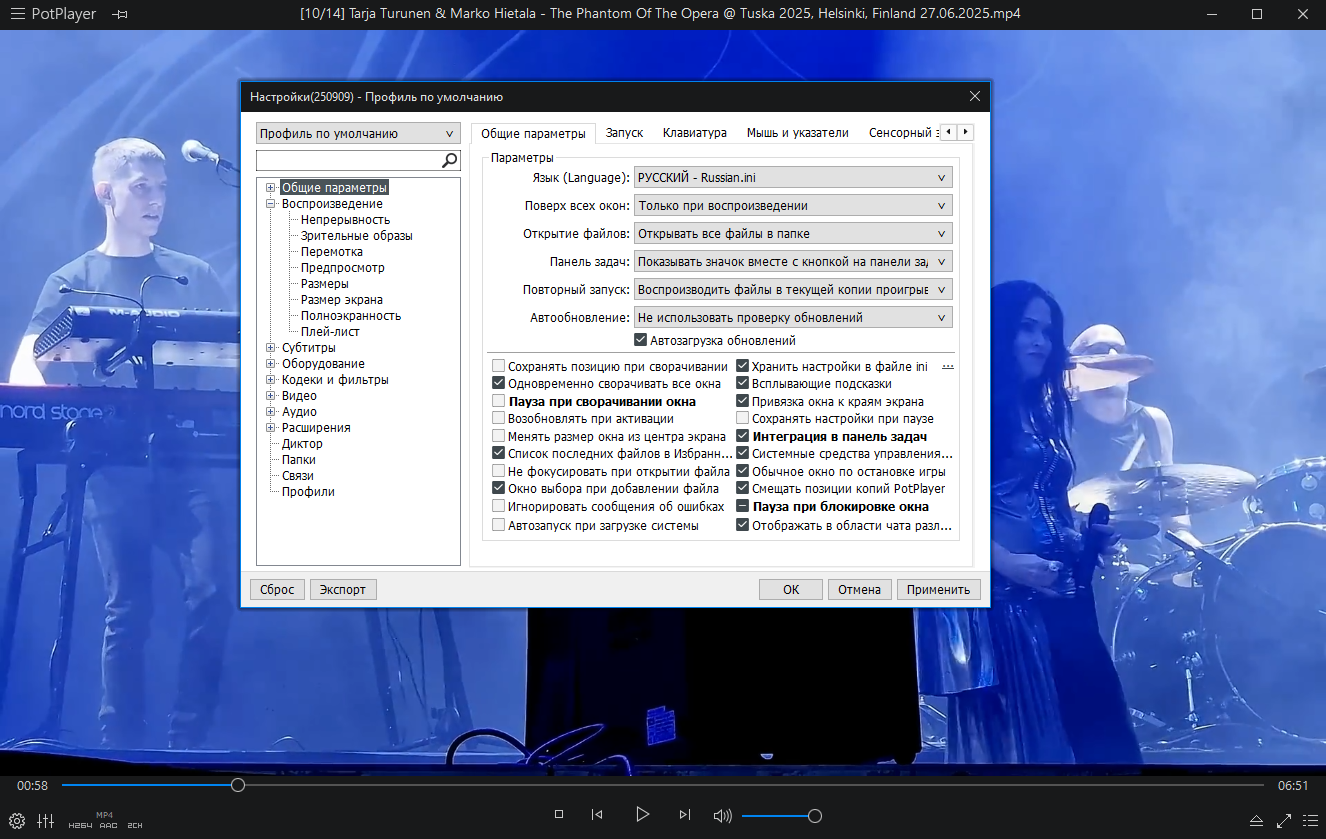Viewport: 1326px width, 839px height.
Task: Confirm settings with the OK button
Action: 790,589
